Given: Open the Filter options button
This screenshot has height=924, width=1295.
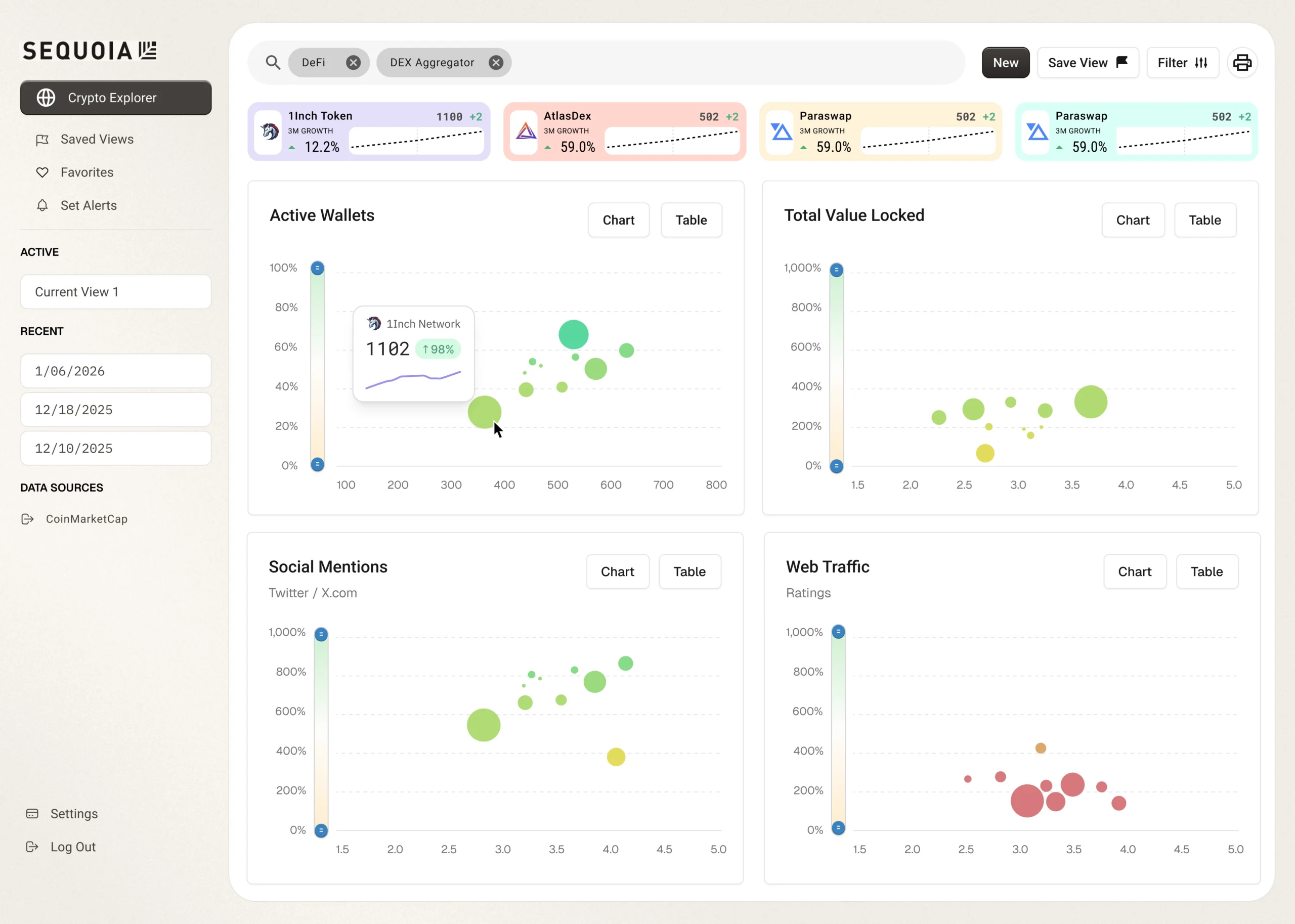Looking at the screenshot, I should point(1182,63).
